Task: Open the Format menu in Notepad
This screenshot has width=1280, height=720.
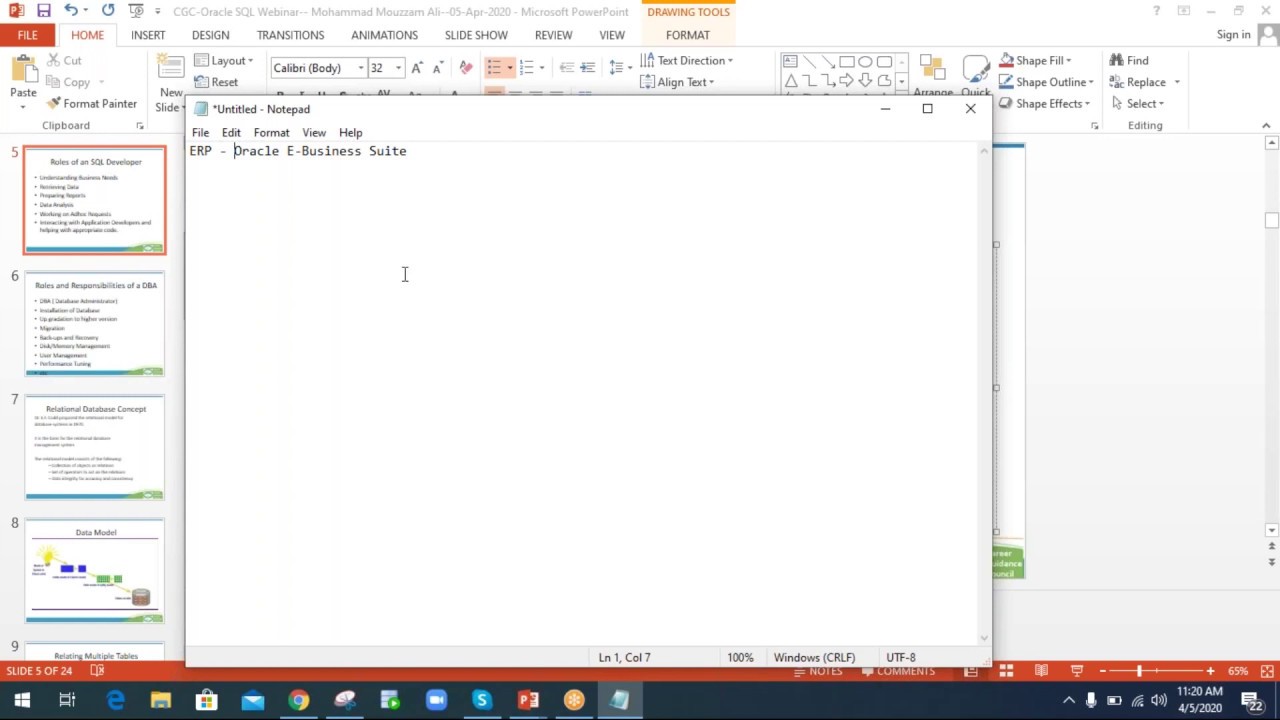Action: coord(271,132)
